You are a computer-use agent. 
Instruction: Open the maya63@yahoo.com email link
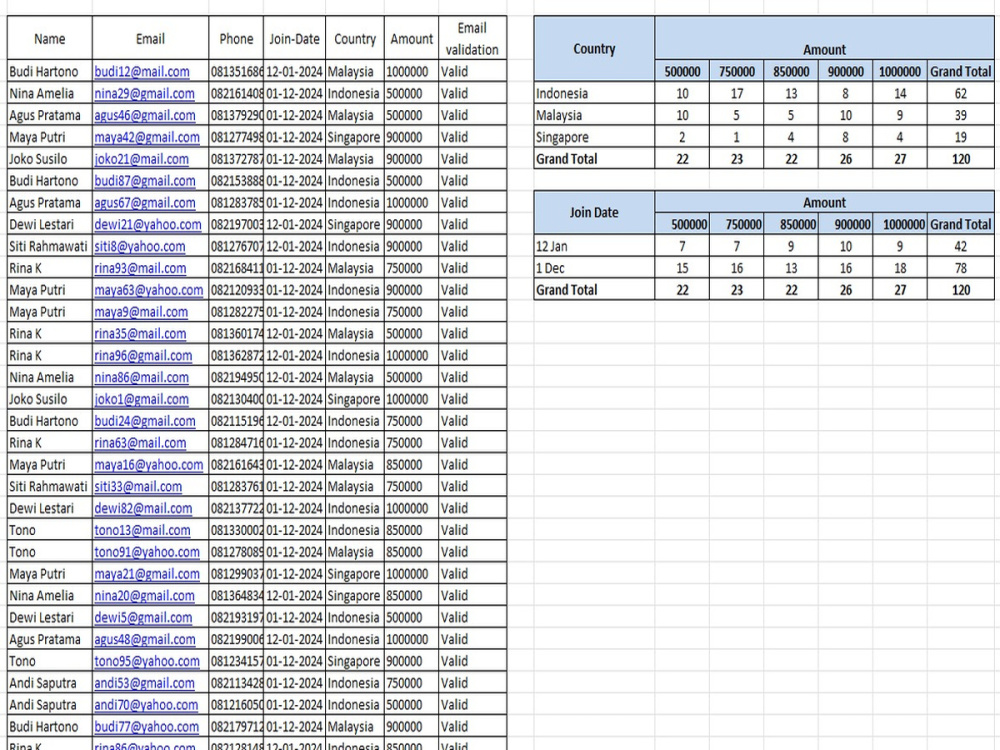pyautogui.click(x=149, y=290)
